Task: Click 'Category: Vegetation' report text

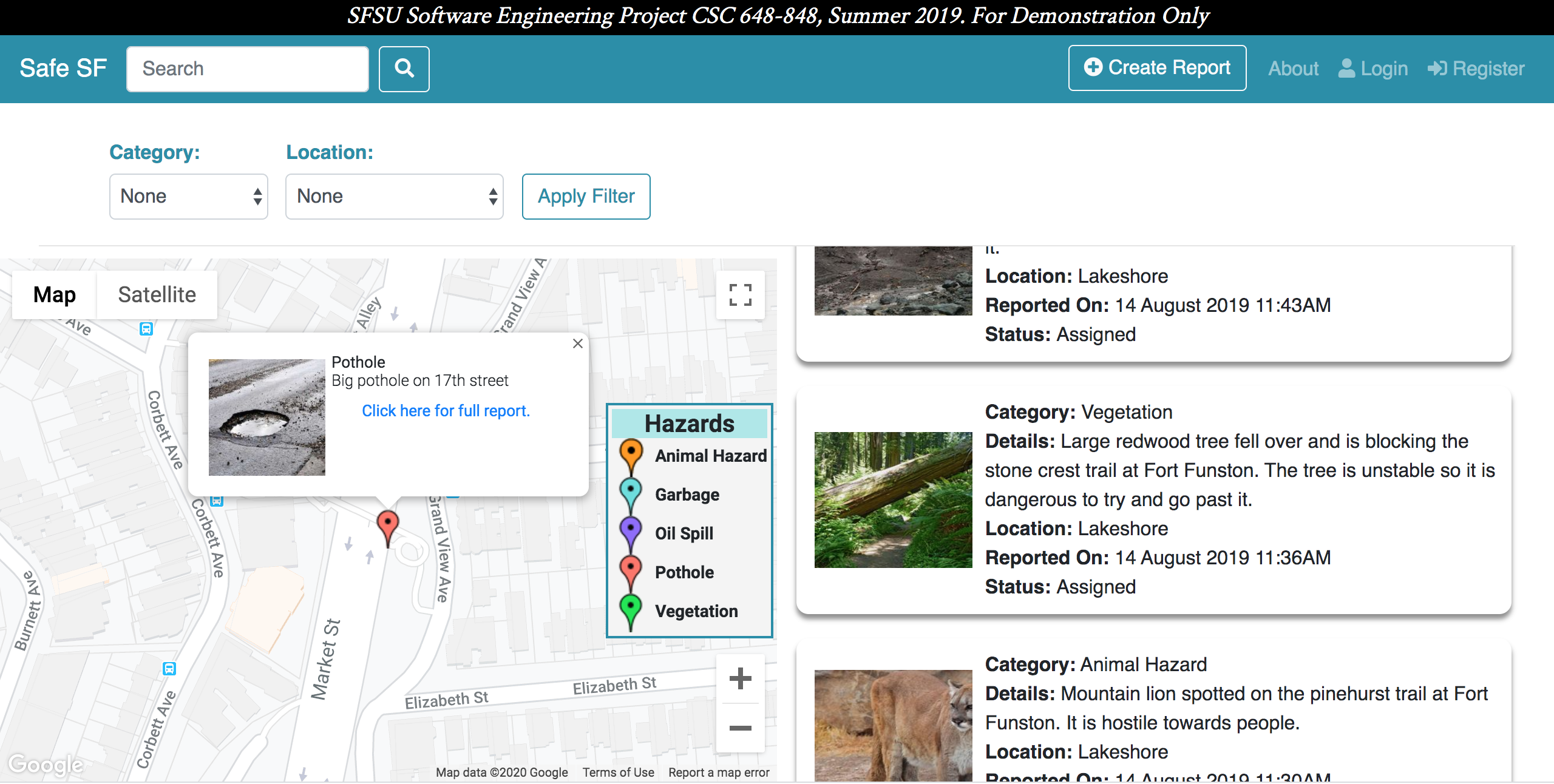Action: point(1079,412)
